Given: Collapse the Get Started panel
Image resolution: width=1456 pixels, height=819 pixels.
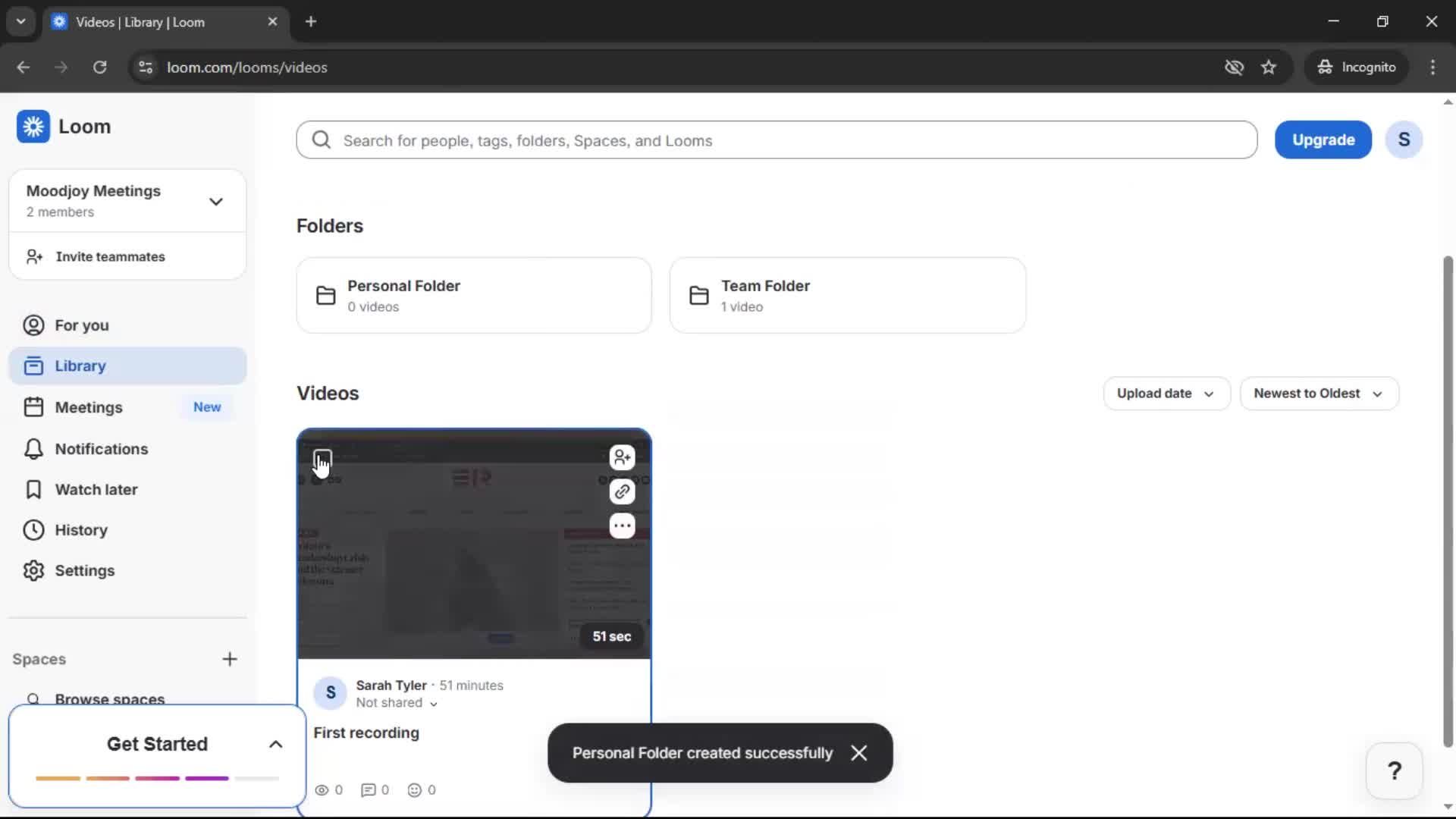Looking at the screenshot, I should coord(275,744).
